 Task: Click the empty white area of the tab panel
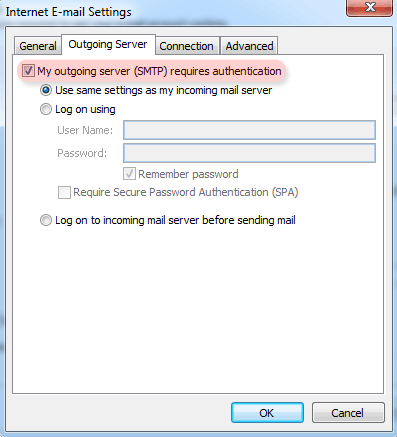pyautogui.click(x=198, y=310)
